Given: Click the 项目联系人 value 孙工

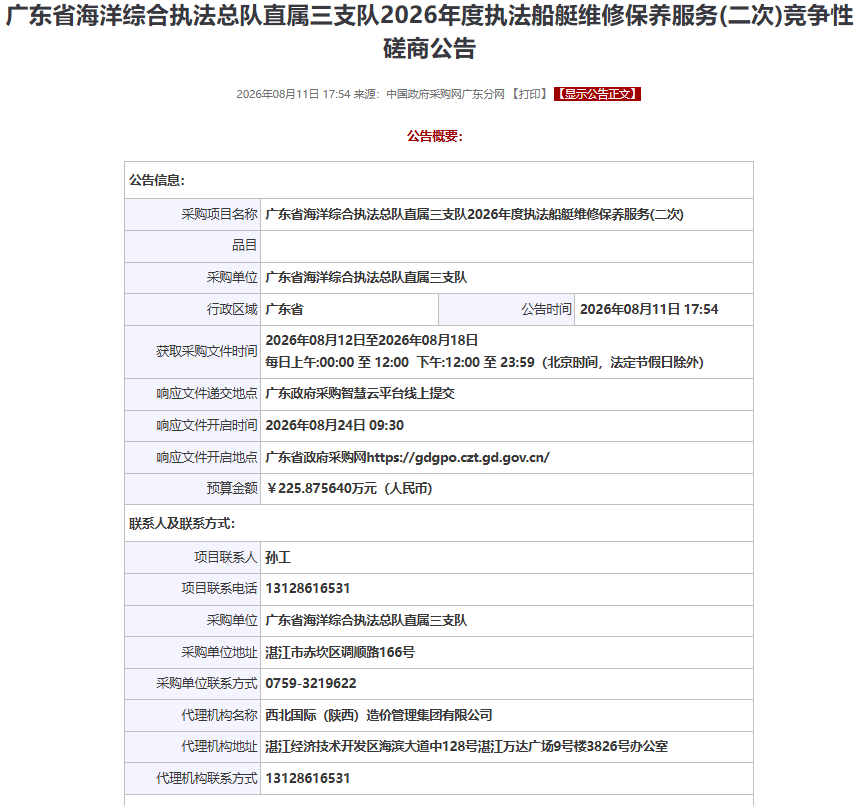Looking at the screenshot, I should 278,557.
